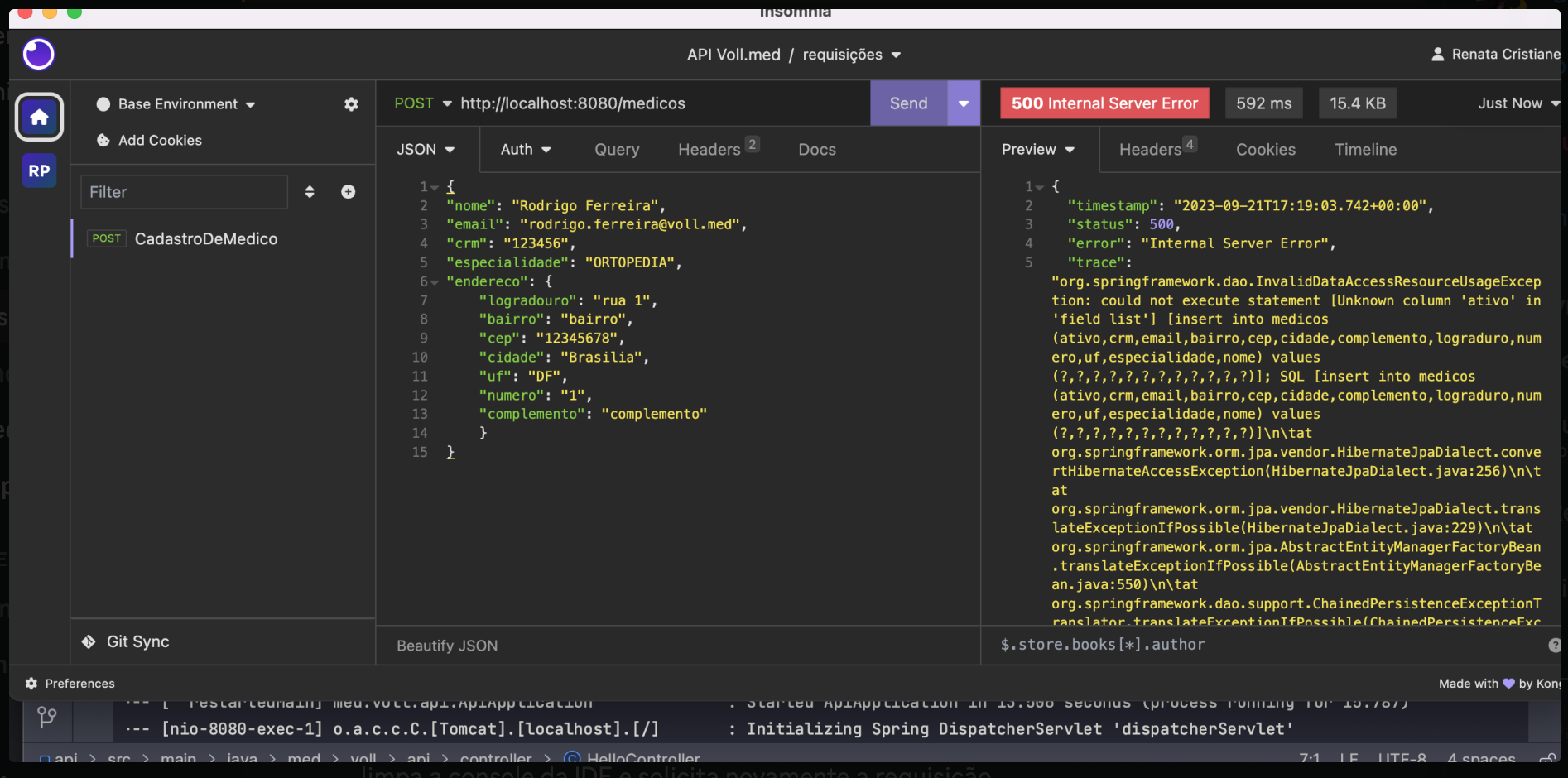Click the Add Cookies cookie icon
1568x778 pixels.
pos(103,141)
